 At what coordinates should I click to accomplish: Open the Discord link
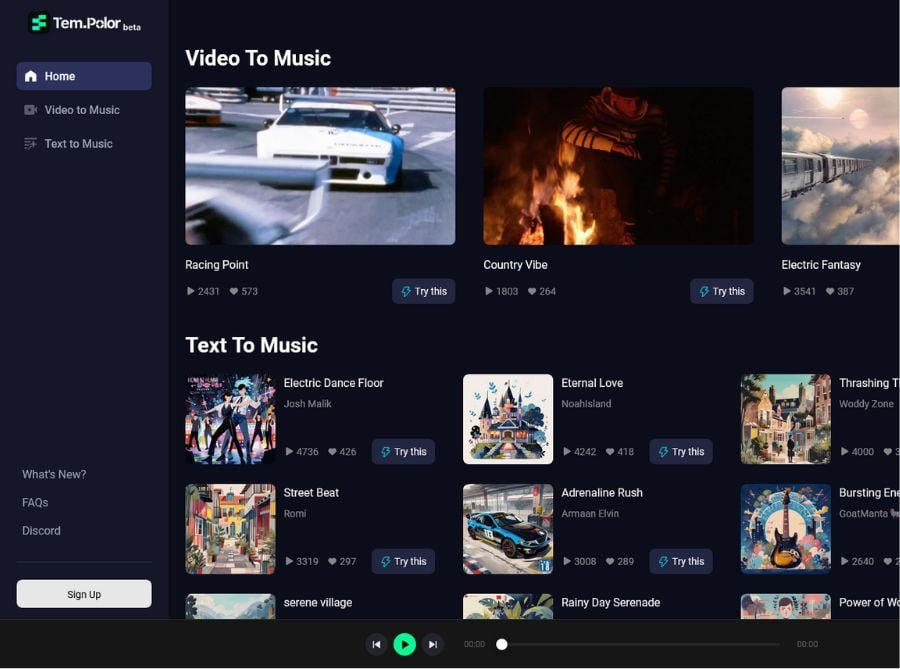coord(41,531)
